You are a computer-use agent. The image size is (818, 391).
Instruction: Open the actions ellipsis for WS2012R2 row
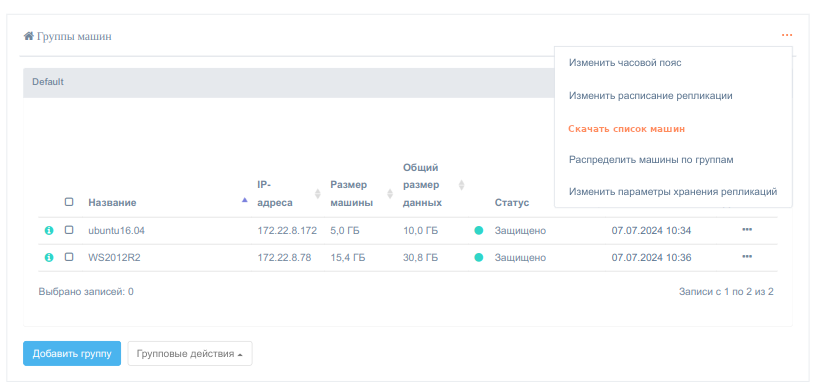tap(747, 257)
